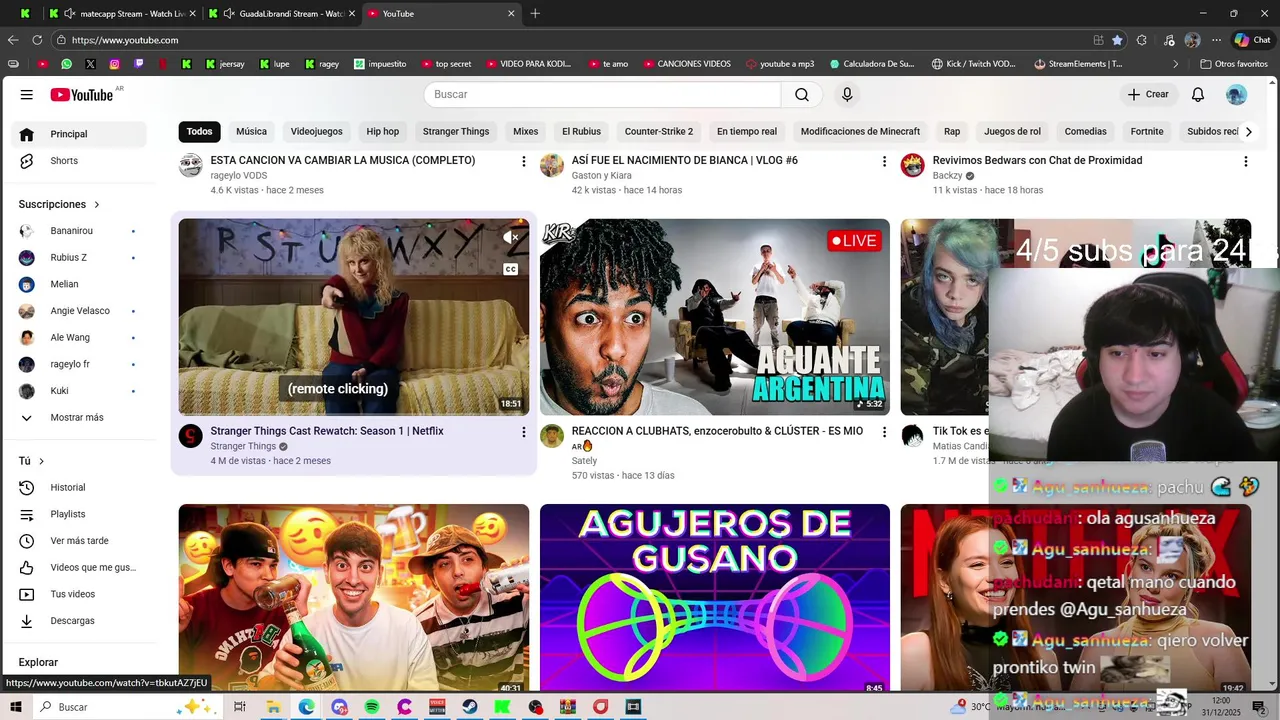Open options for REACCION A CLUBHATS video
Image resolution: width=1280 pixels, height=720 pixels.
pos(884,432)
